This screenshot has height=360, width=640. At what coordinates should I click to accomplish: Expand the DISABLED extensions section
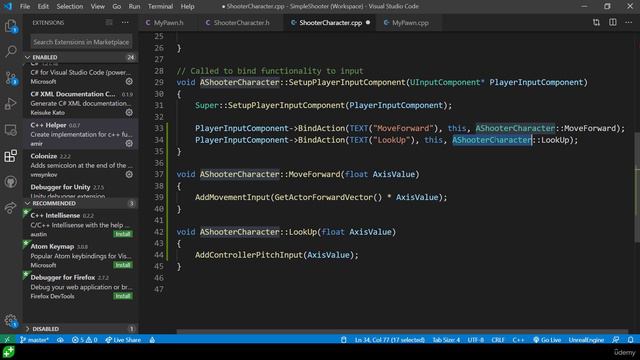[81, 329]
